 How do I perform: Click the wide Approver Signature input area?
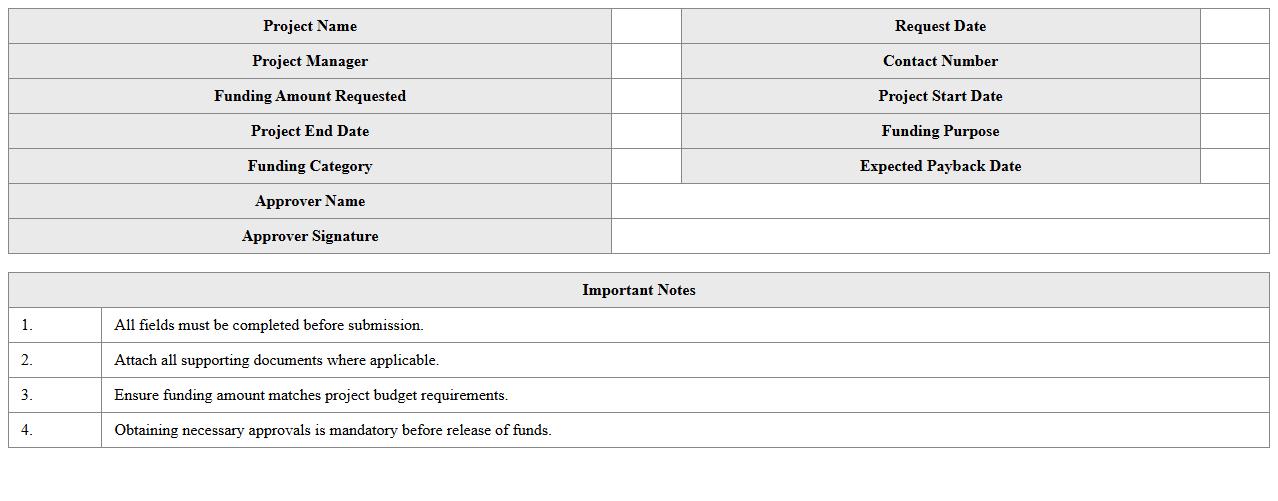pyautogui.click(x=940, y=236)
